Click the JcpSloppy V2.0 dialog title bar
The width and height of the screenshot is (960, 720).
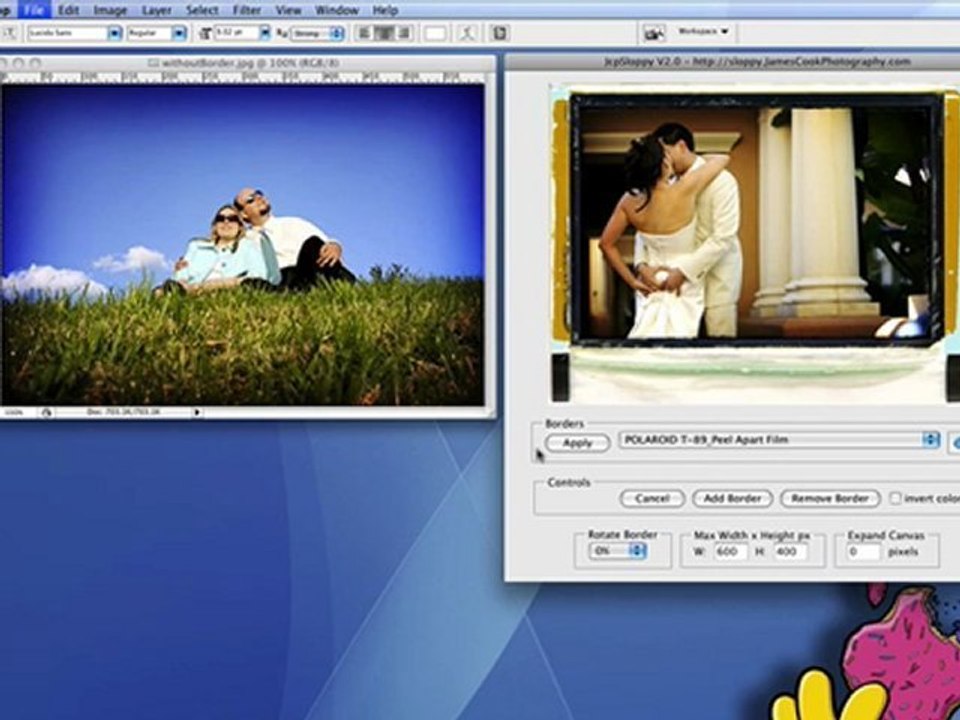pos(732,62)
